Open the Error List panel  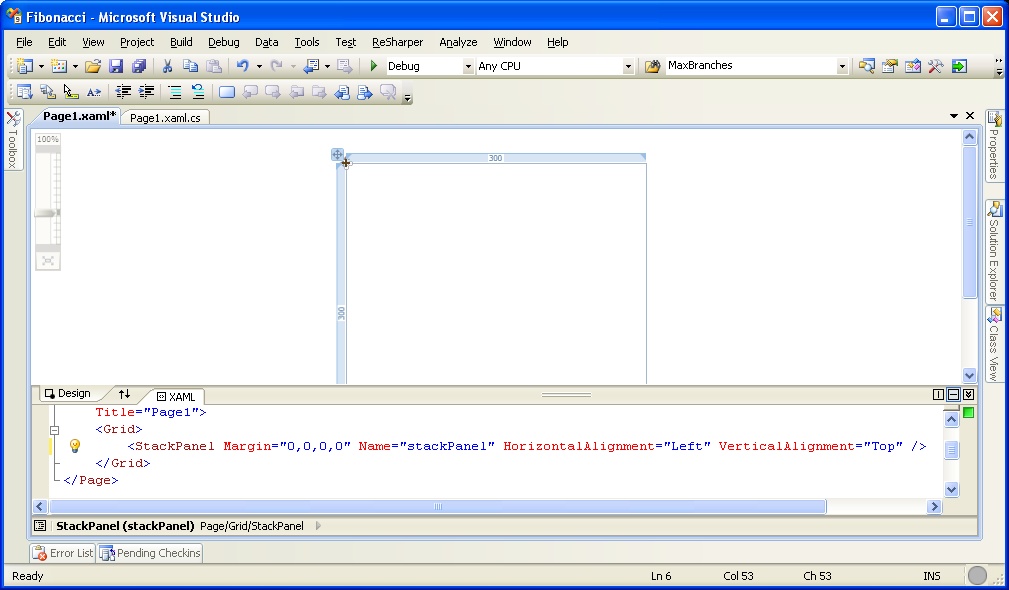[62, 553]
